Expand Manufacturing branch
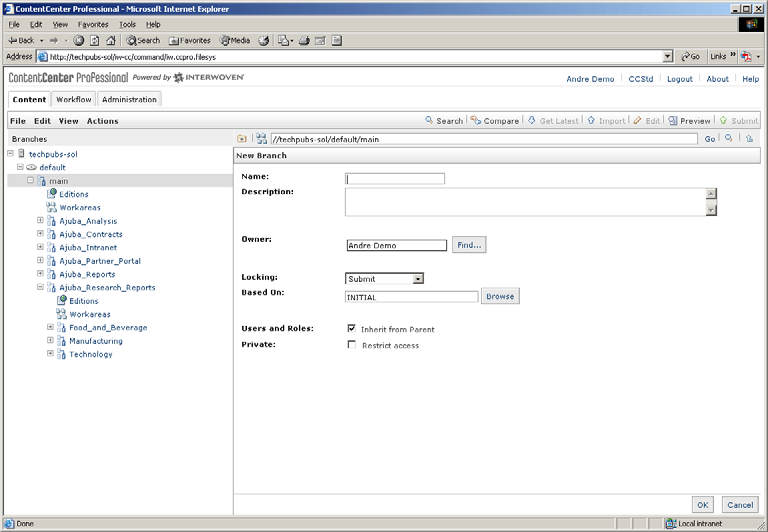Screen dimensions: 768x532 click(x=50, y=340)
